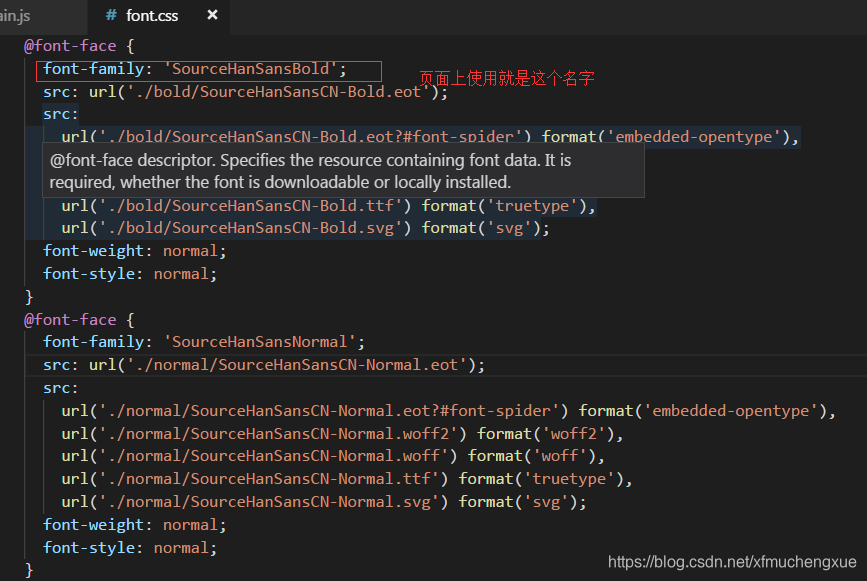Click the 'SourceHanSansNormal' font-family value
Viewport: 867px width, 581px height.
point(260,342)
